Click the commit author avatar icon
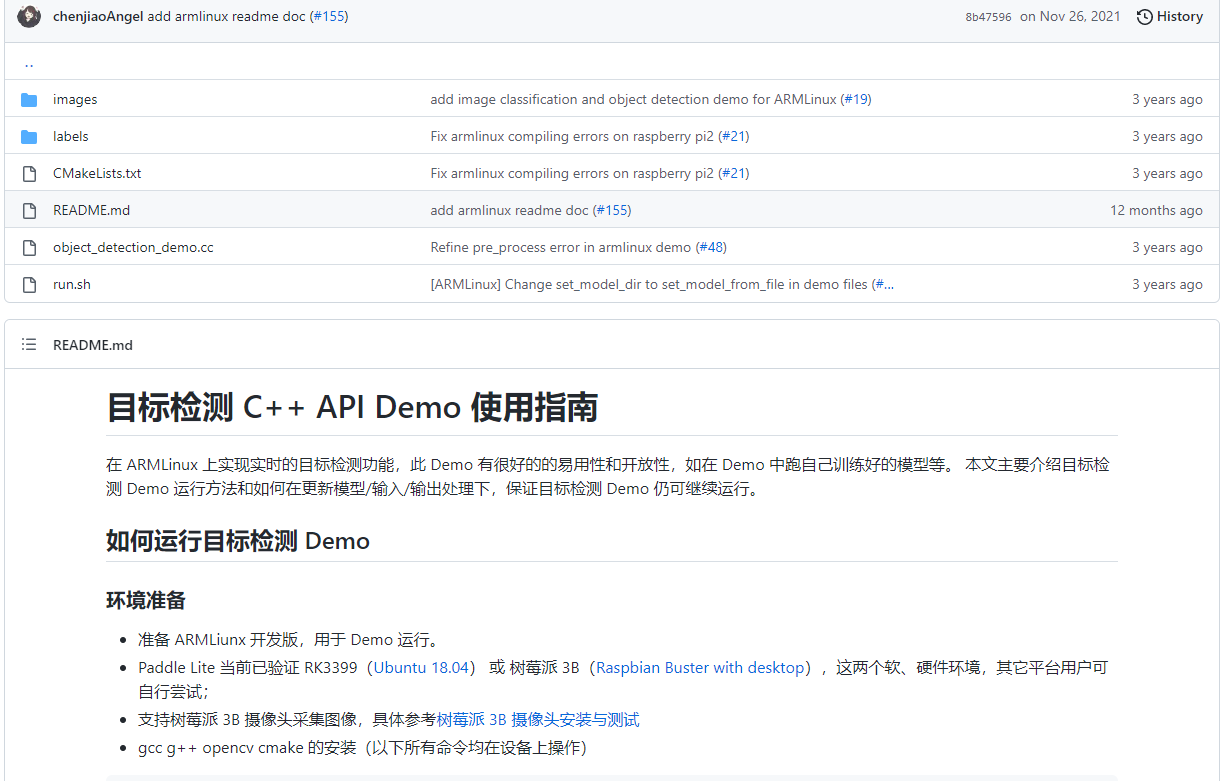 point(29,16)
